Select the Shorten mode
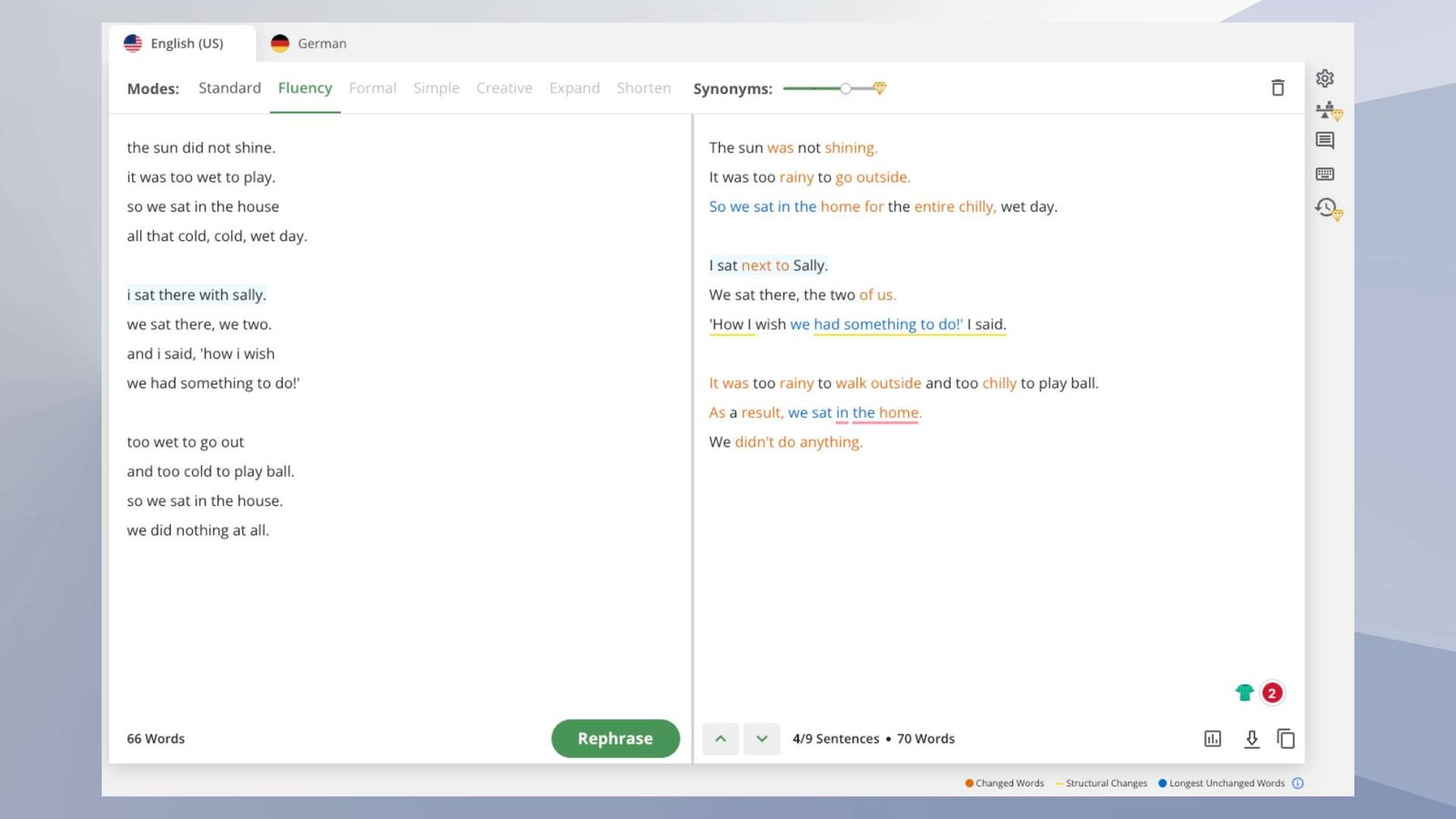Viewport: 1456px width, 819px height. click(643, 87)
